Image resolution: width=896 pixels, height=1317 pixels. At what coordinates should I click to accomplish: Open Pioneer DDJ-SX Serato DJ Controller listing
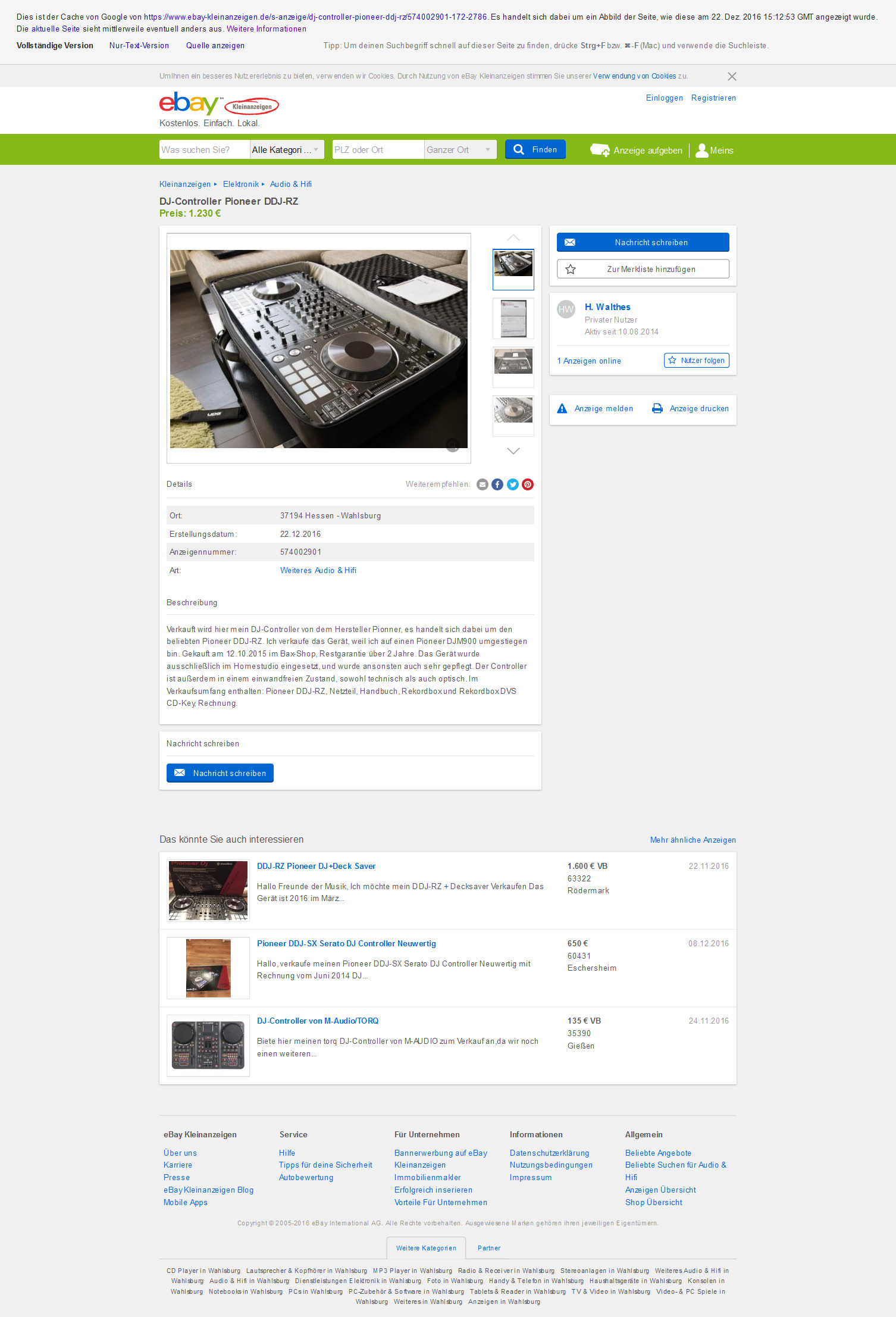click(346, 944)
